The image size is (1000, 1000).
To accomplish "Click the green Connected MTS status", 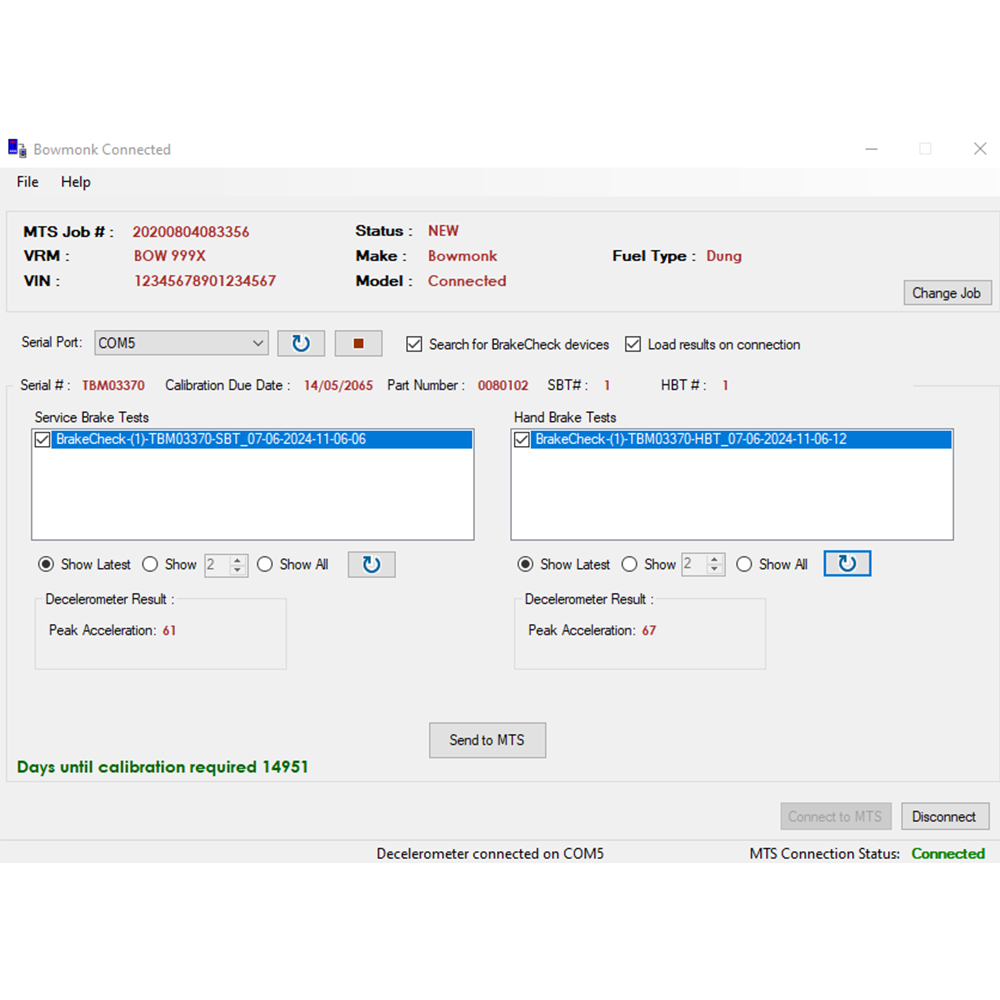I will point(948,854).
